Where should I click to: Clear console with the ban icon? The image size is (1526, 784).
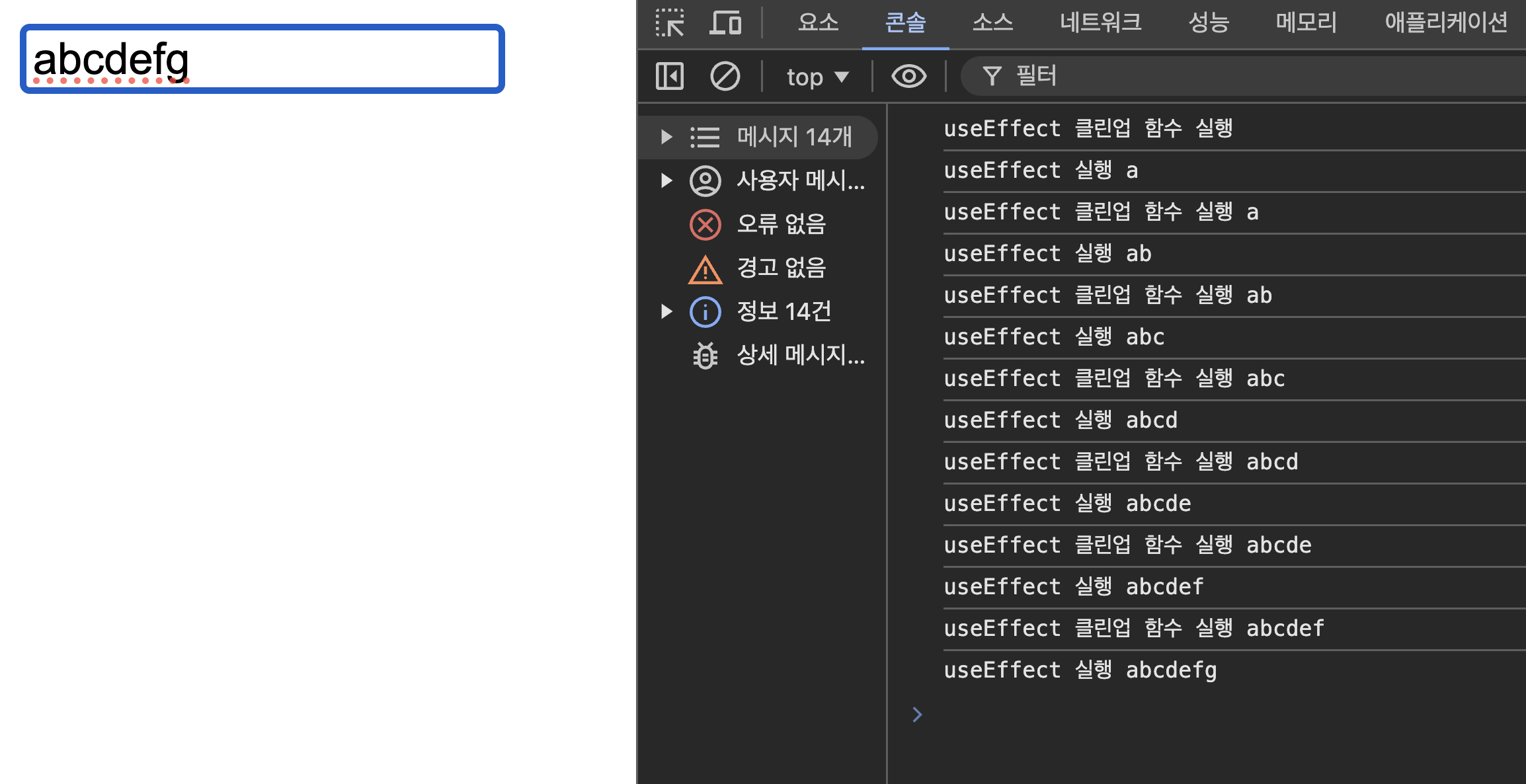[x=725, y=76]
